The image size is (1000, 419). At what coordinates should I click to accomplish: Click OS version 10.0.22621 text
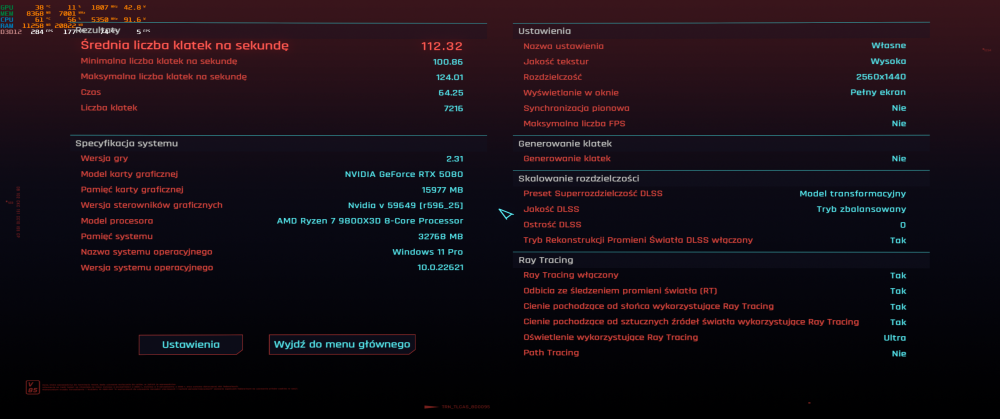pos(440,268)
